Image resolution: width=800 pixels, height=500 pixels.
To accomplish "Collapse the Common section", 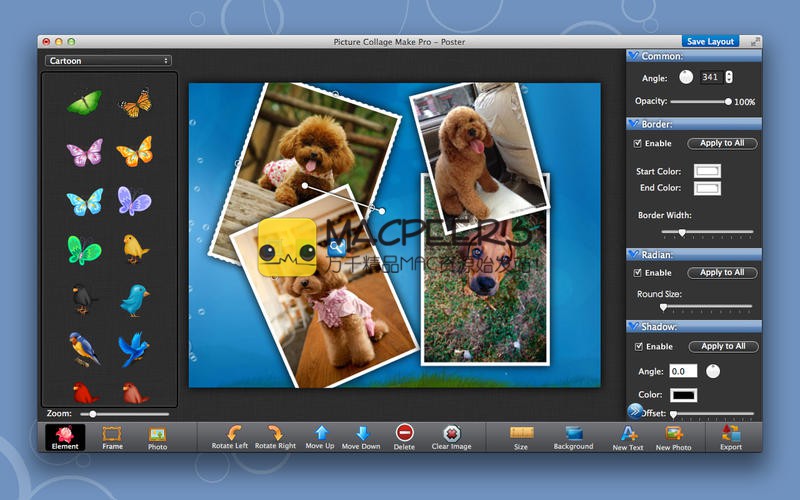I will (x=634, y=57).
